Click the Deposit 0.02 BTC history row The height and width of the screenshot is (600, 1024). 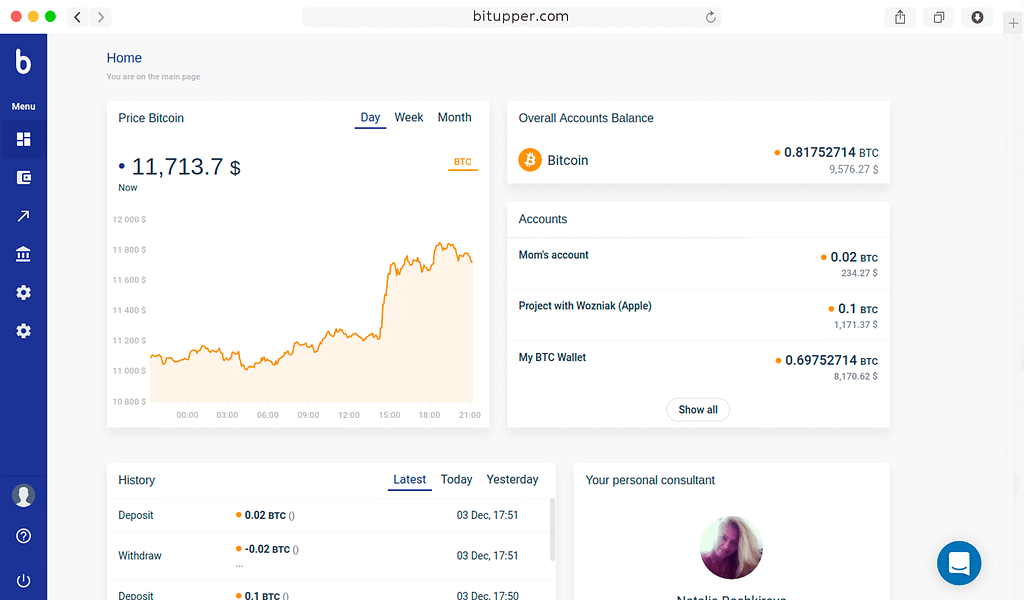328,515
